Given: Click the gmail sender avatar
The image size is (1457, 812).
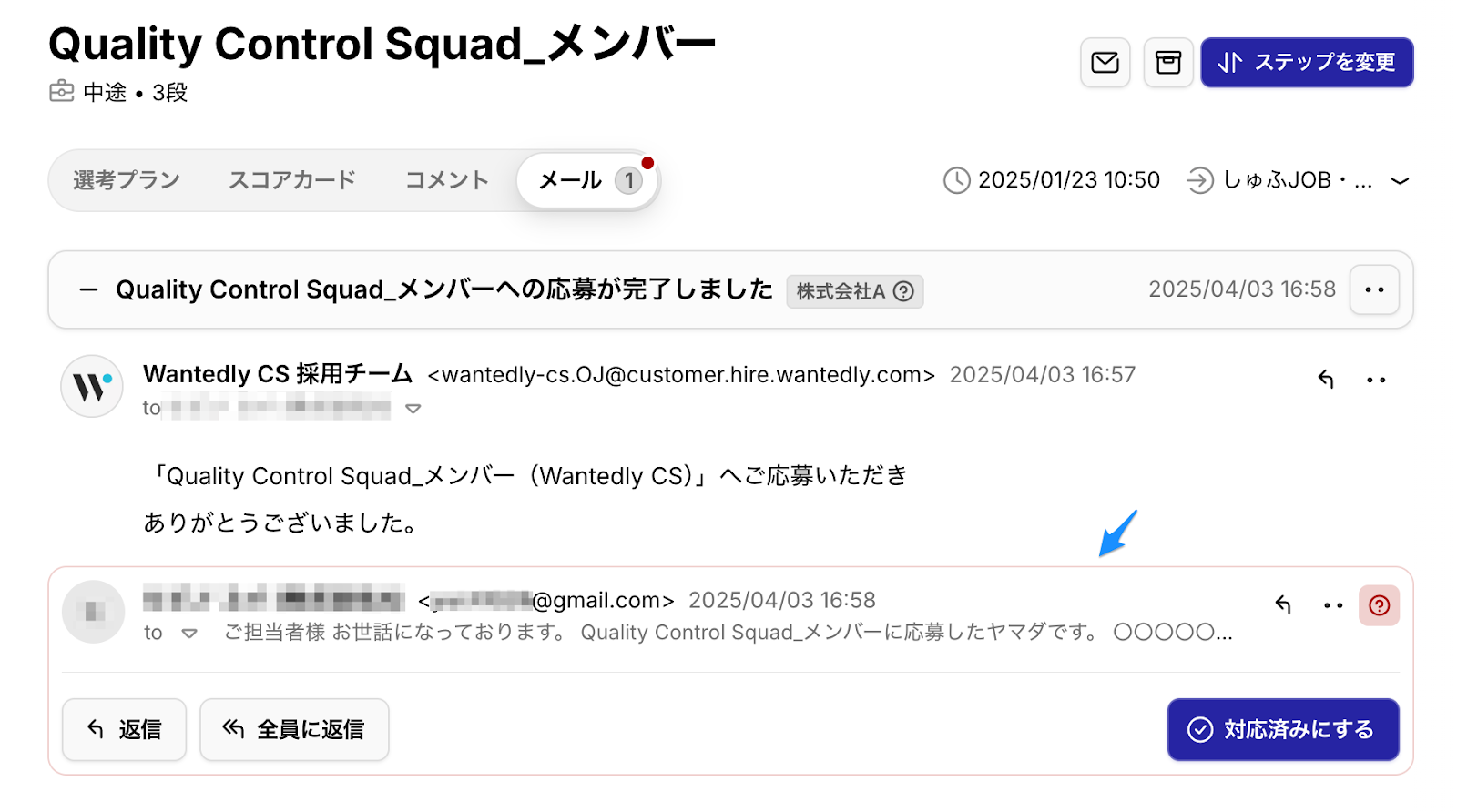Looking at the screenshot, I should [93, 612].
